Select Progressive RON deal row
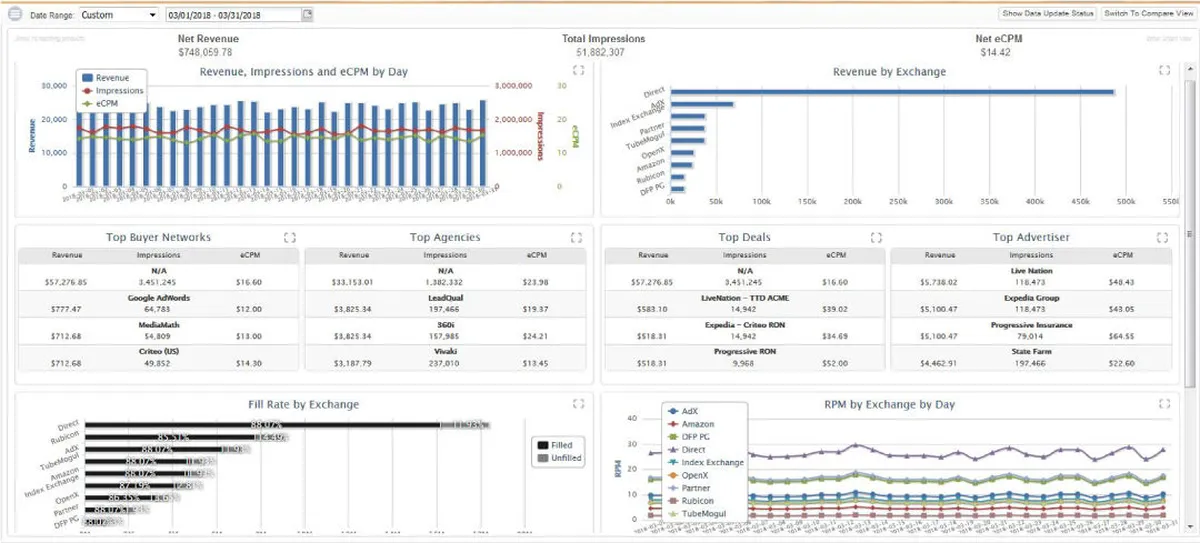The width and height of the screenshot is (1200, 543). tap(745, 358)
